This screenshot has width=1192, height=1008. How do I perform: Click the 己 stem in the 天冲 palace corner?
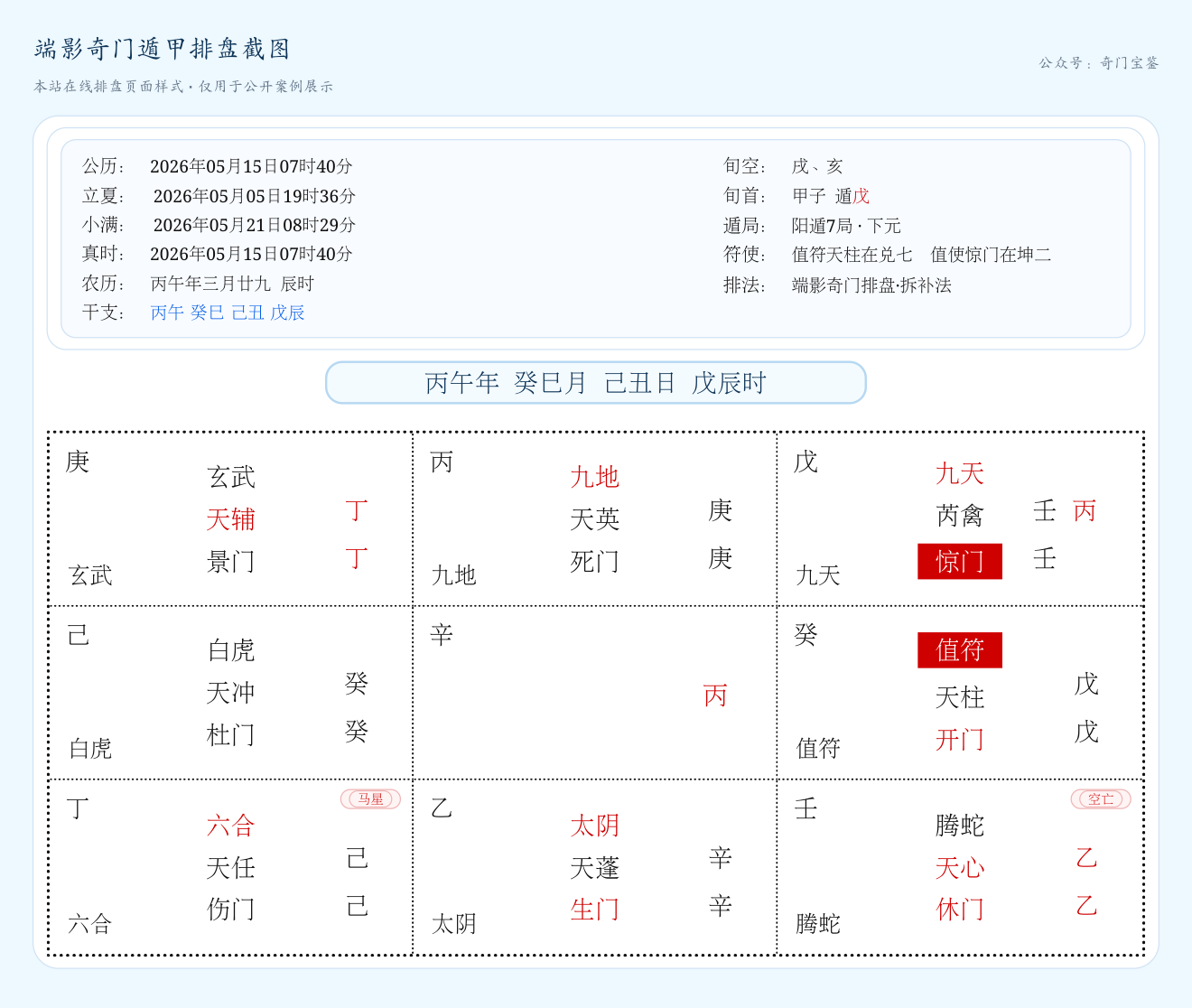(78, 635)
